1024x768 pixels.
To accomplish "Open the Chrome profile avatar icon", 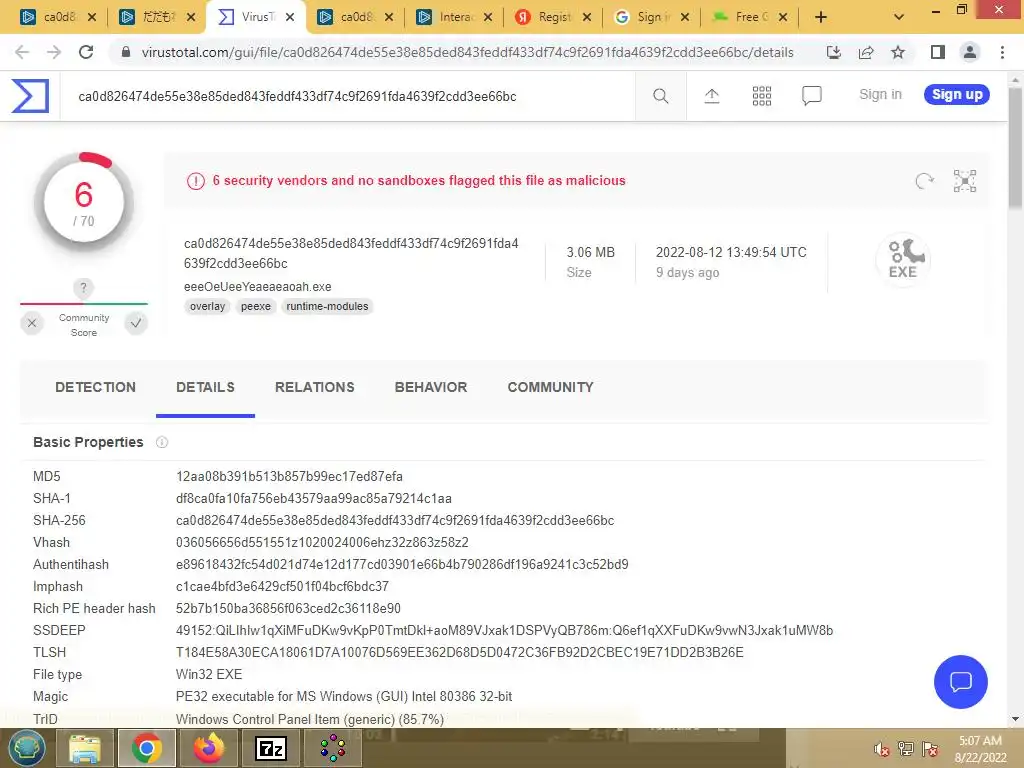I will 970,52.
